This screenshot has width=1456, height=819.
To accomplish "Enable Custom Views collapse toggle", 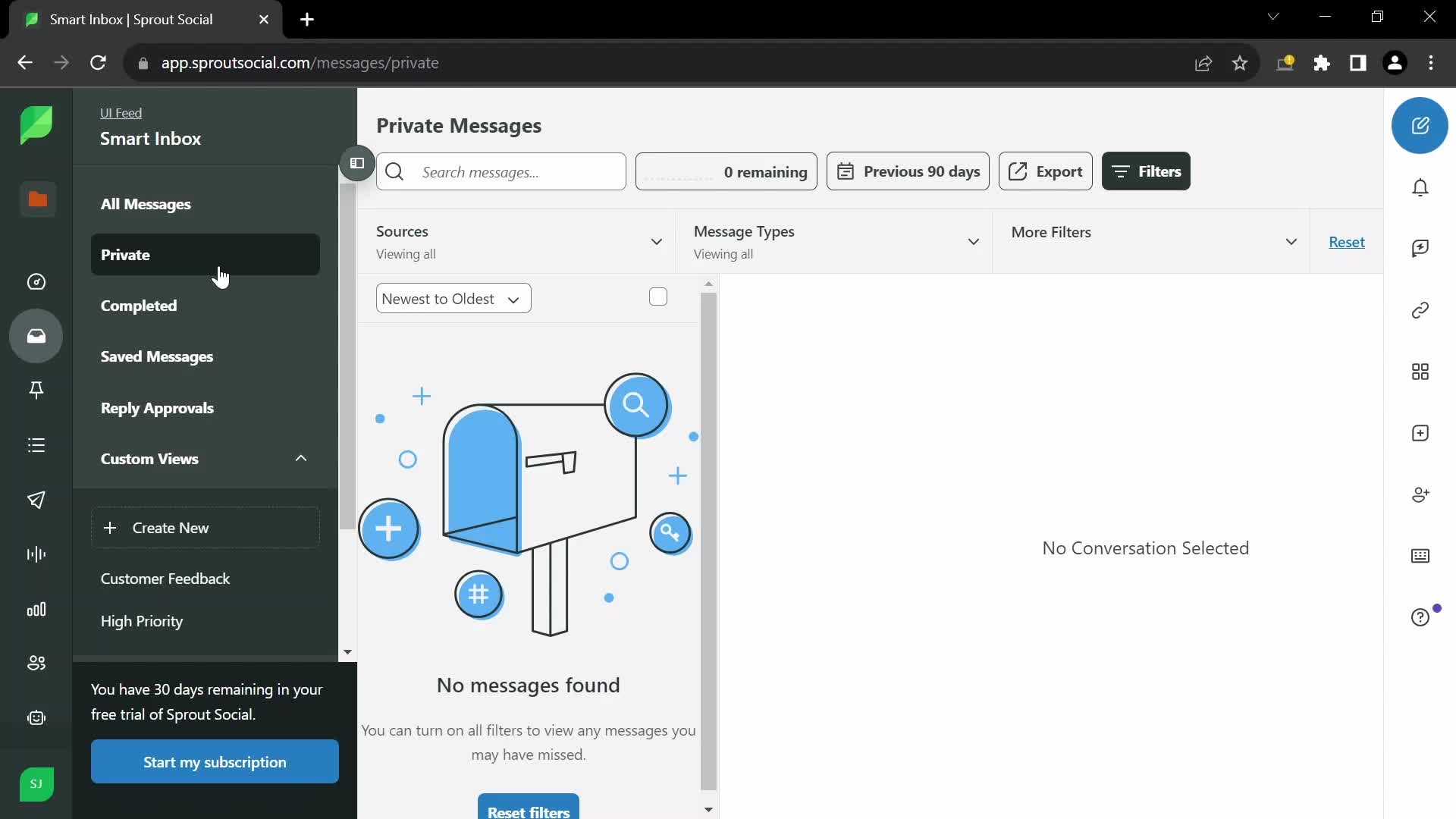I will click(x=301, y=459).
